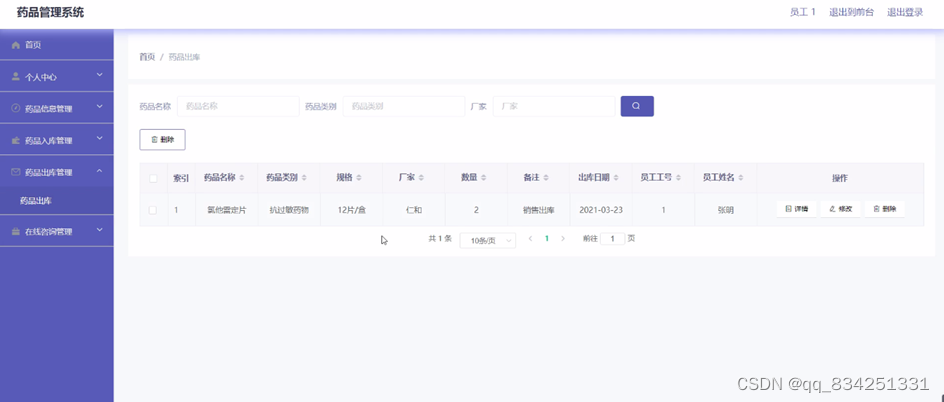The width and height of the screenshot is (944, 402).
Task: Open the 药品入库管理 menu label
Action: (x=49, y=141)
